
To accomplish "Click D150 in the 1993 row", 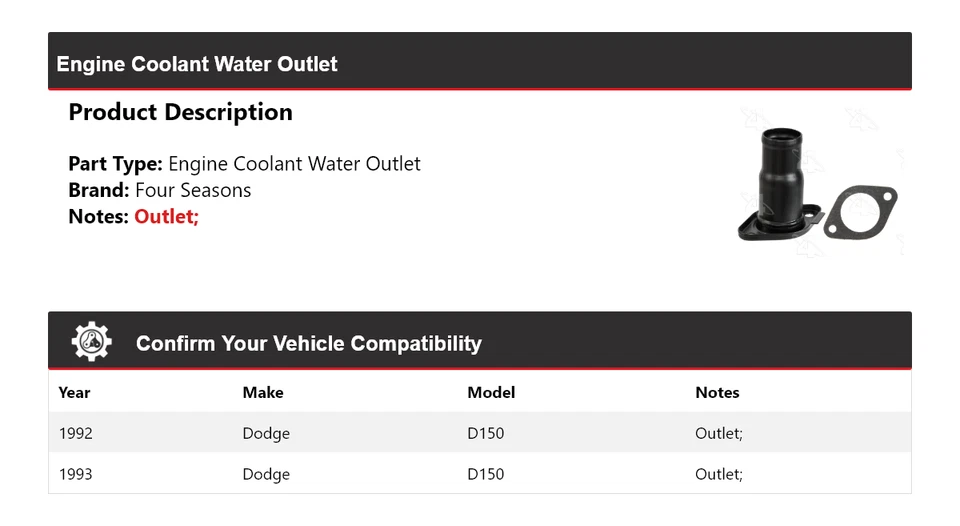I will click(486, 474).
